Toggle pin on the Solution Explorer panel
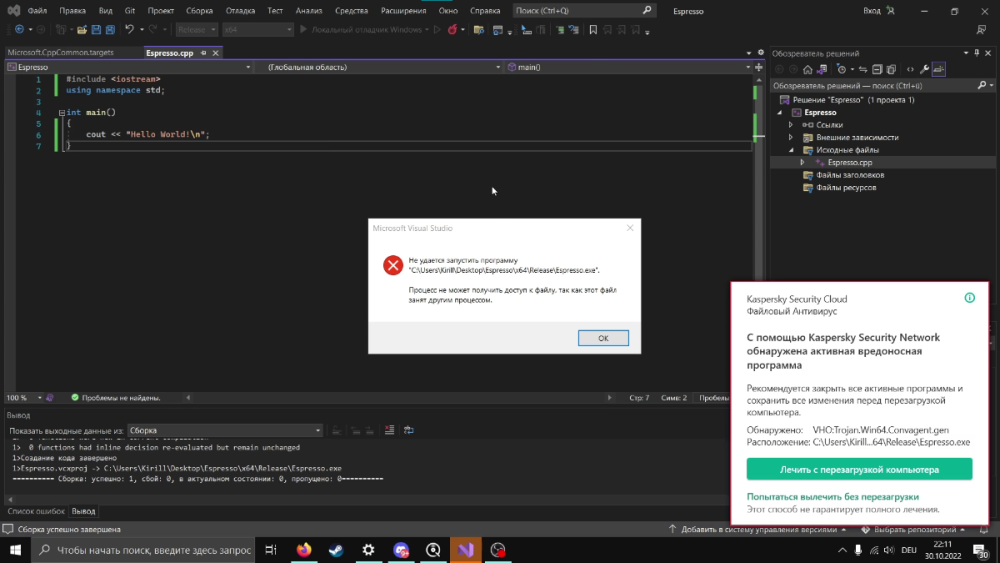Viewport: 1000px width, 563px height. (x=975, y=51)
